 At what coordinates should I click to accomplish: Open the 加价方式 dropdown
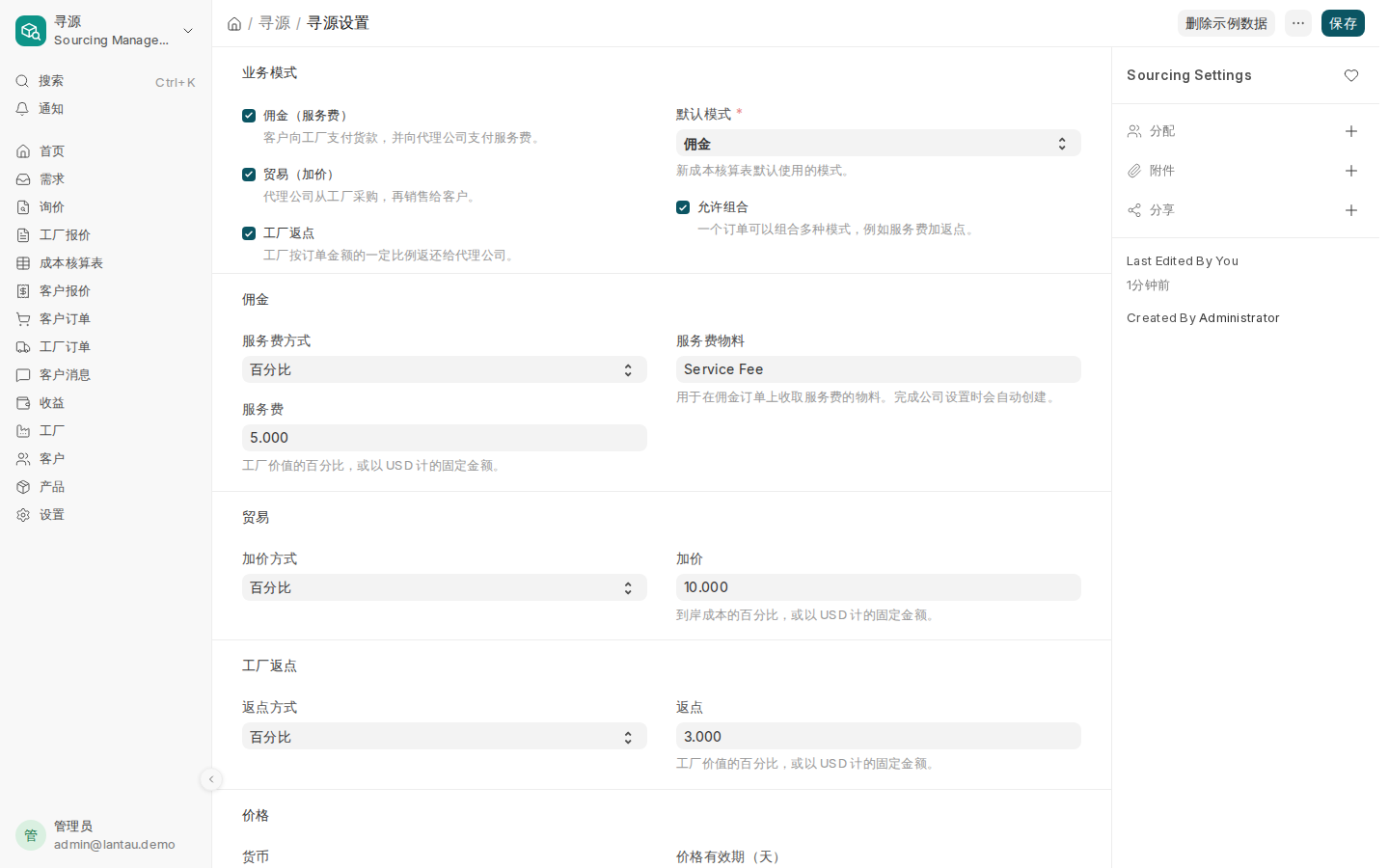point(445,588)
